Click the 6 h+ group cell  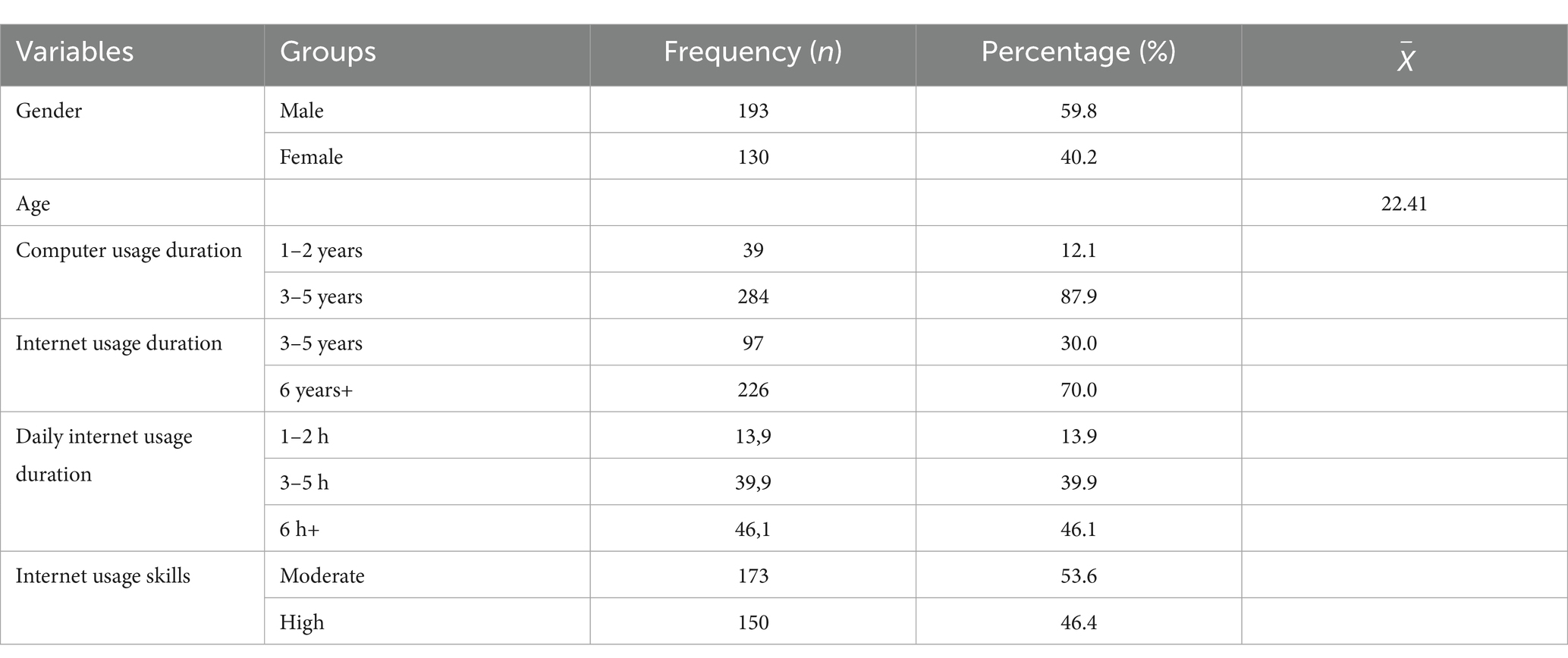[300, 529]
